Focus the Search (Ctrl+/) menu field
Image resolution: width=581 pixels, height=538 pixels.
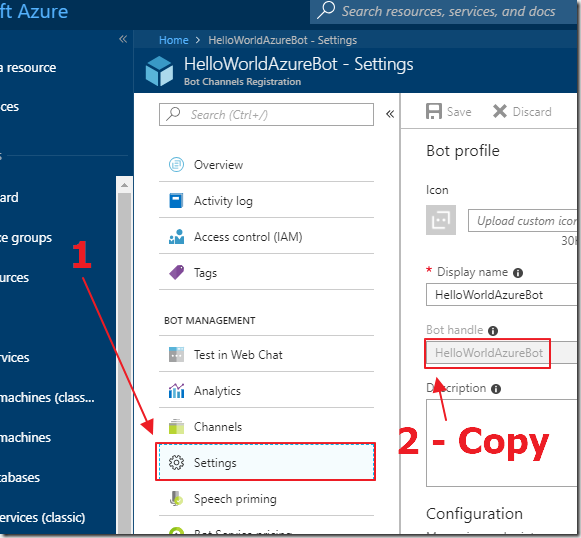point(266,114)
